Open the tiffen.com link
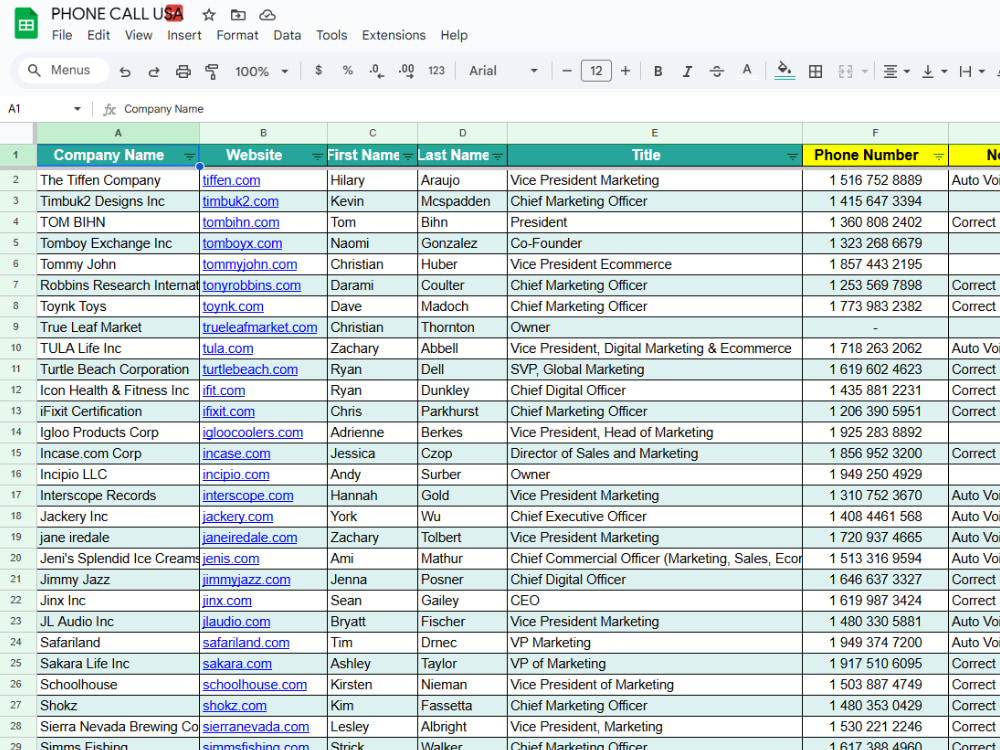The width and height of the screenshot is (1000, 750). pos(231,180)
